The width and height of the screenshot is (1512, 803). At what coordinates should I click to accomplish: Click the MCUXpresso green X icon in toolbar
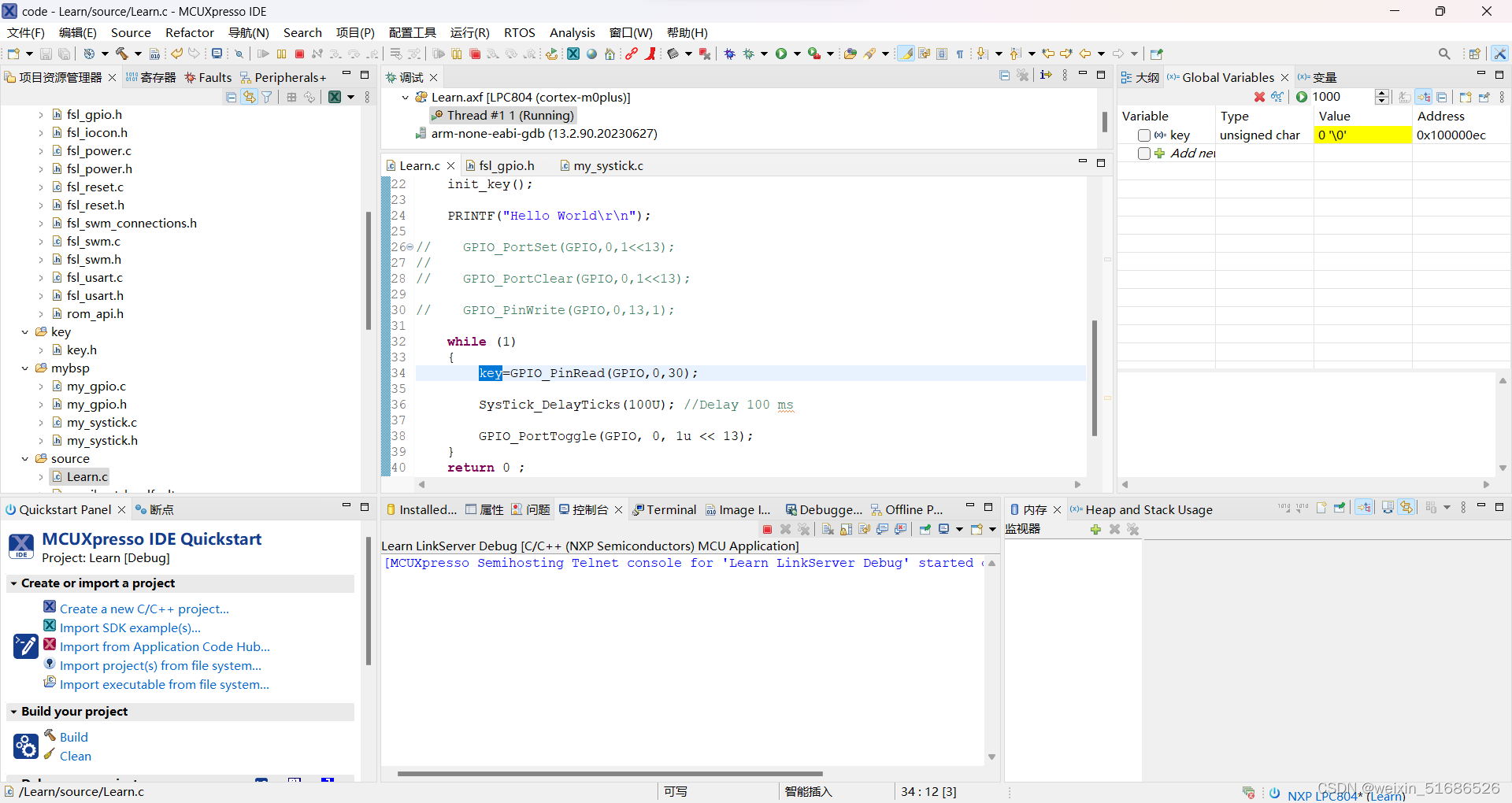573,54
